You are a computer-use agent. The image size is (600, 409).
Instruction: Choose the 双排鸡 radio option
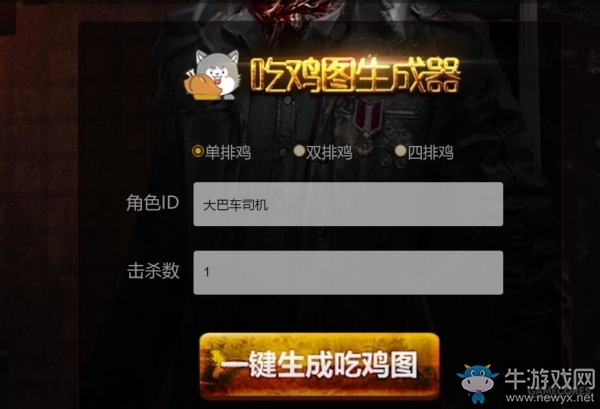[x=299, y=151]
